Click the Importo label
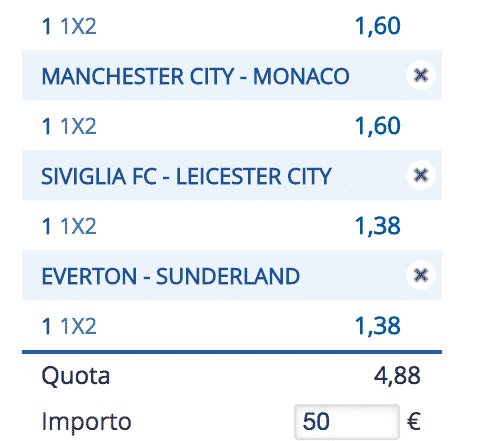The height and width of the screenshot is (441, 478). (86, 422)
